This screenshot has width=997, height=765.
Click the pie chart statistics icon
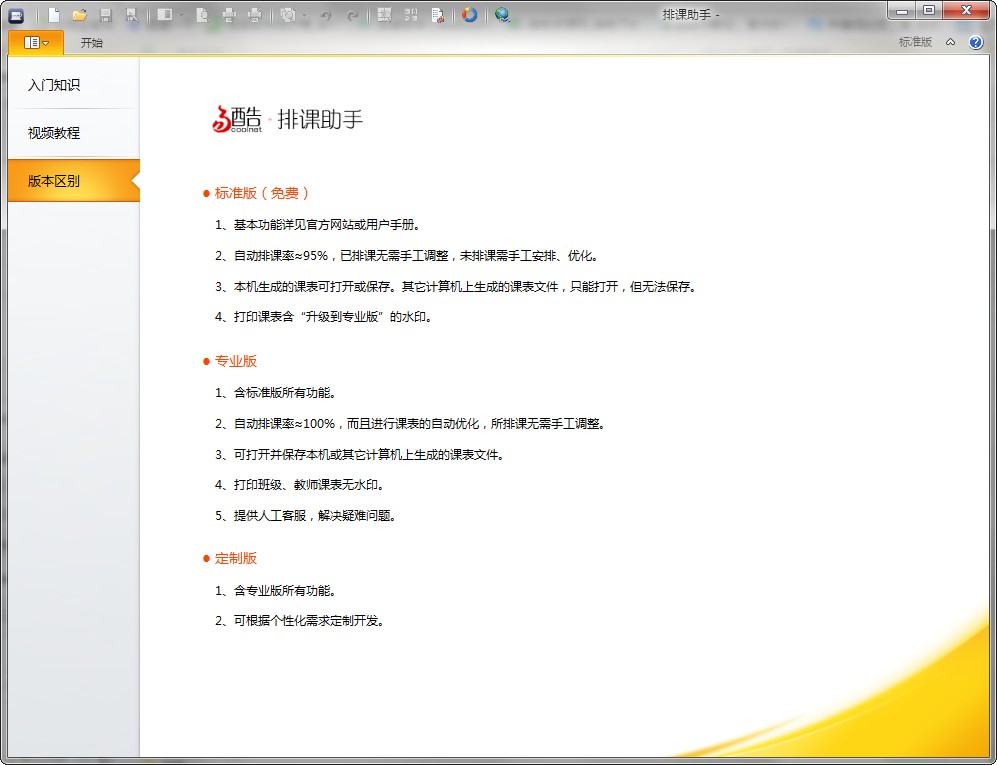469,15
